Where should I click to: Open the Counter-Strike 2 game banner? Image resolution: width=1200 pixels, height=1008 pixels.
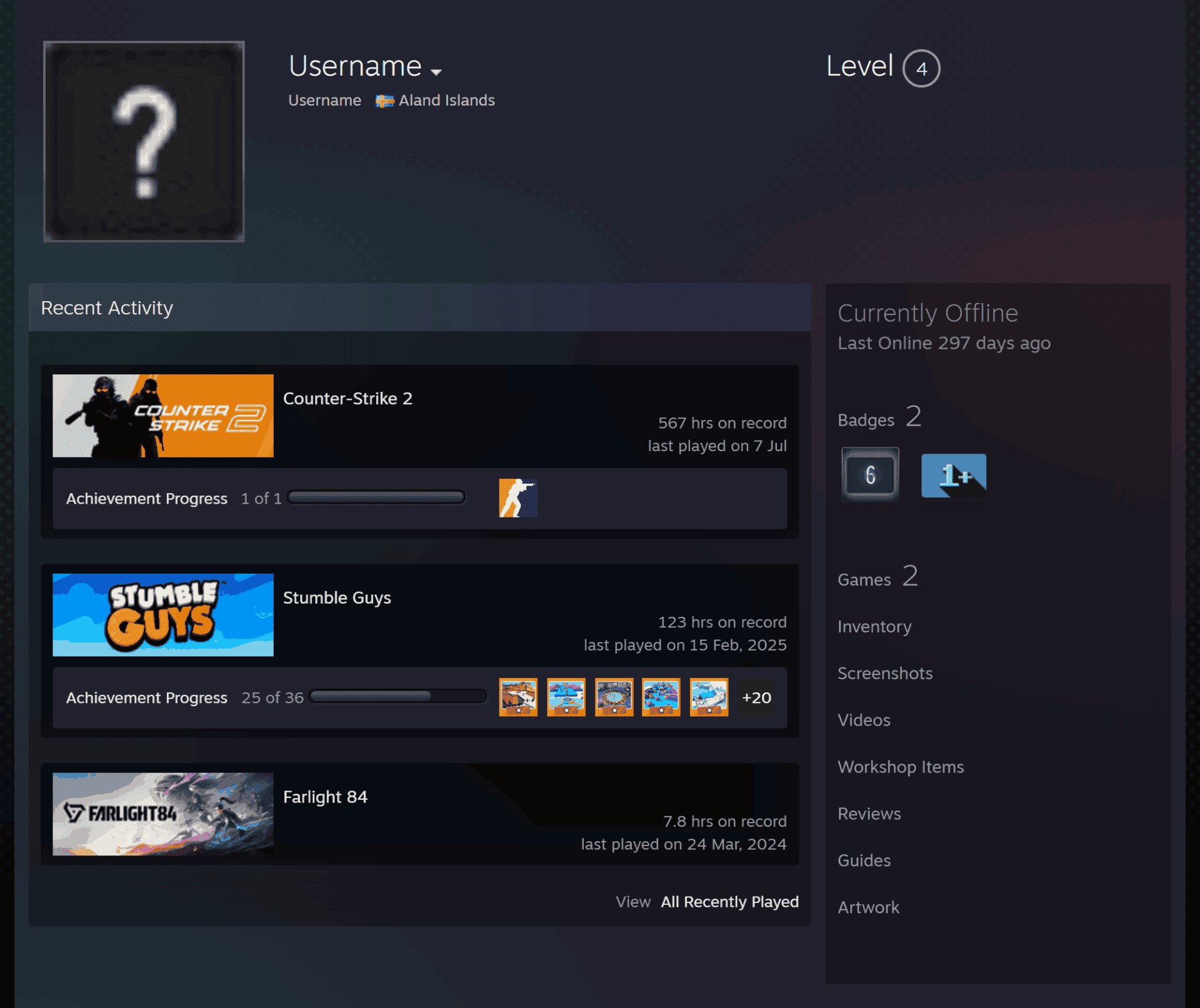163,416
